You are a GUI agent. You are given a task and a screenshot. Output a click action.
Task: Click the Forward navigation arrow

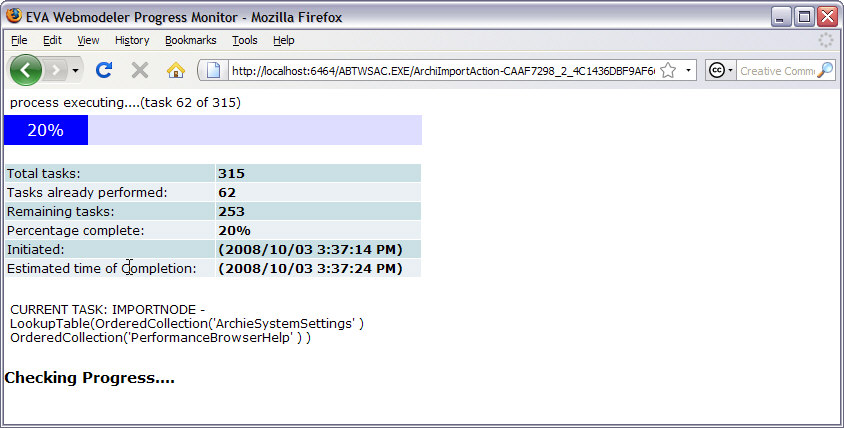point(56,70)
